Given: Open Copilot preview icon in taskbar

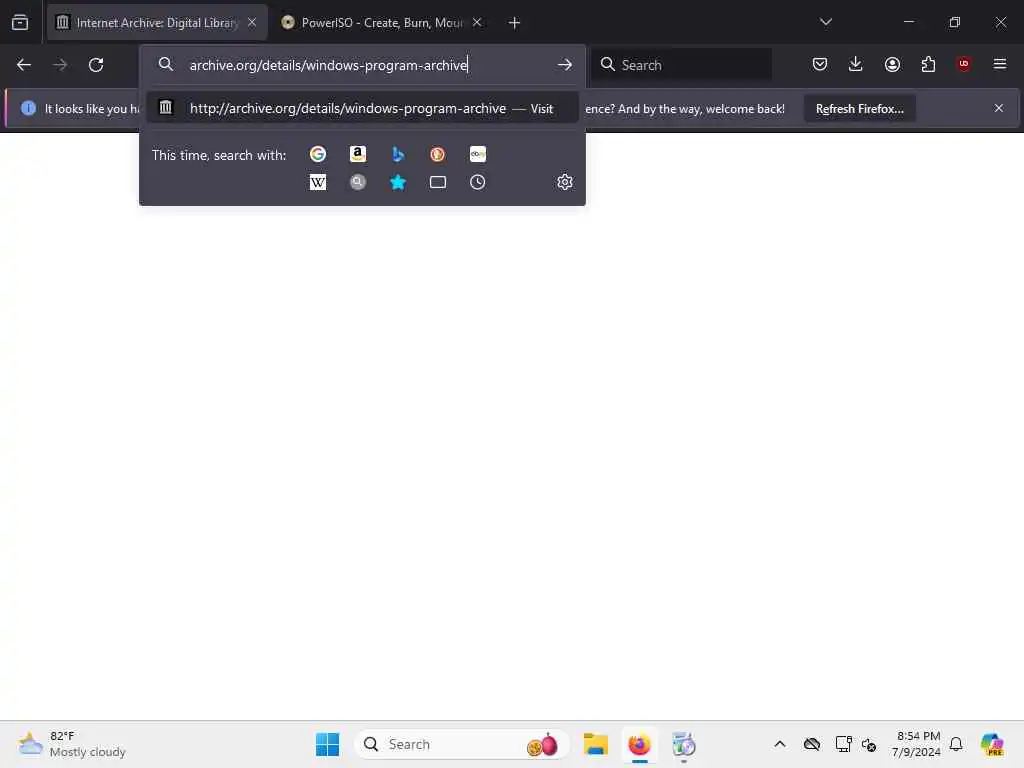Looking at the screenshot, I should coord(992,744).
